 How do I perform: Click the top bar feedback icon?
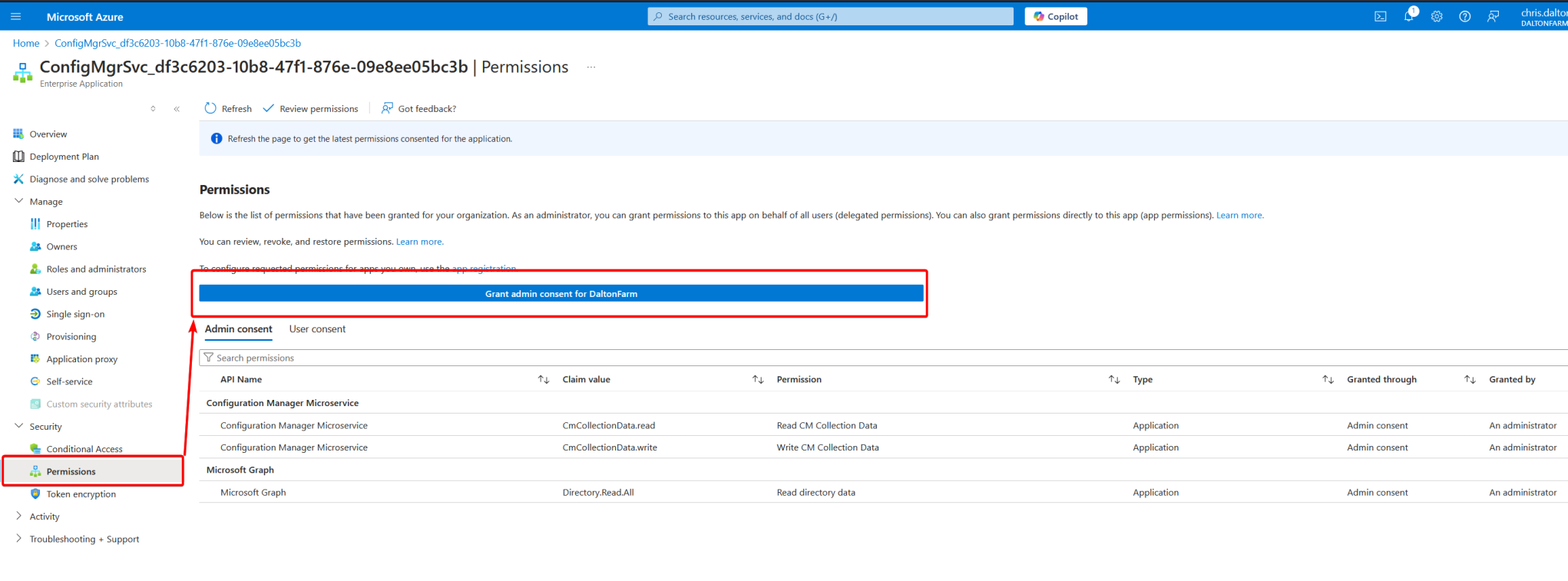pyautogui.click(x=1493, y=16)
